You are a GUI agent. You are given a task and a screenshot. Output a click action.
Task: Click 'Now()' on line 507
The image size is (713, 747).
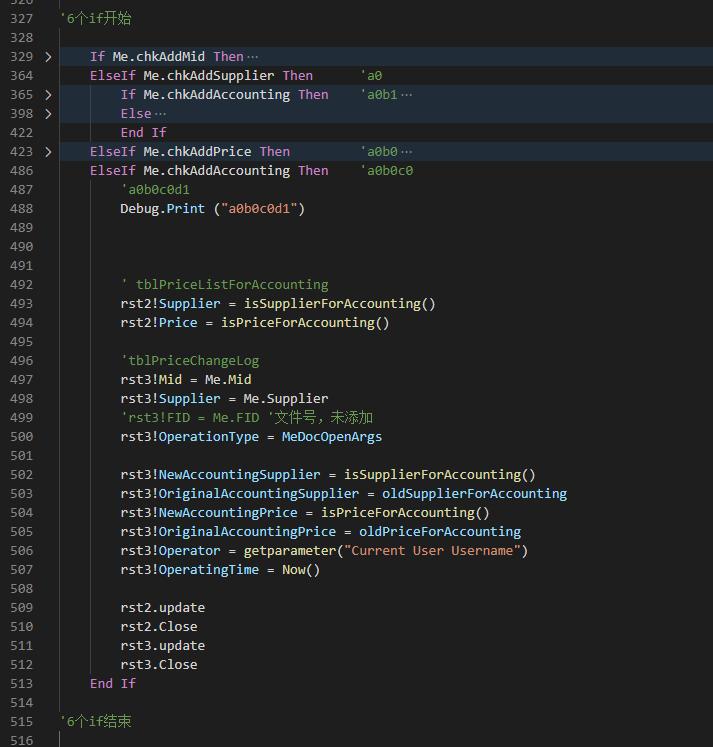[x=301, y=570]
